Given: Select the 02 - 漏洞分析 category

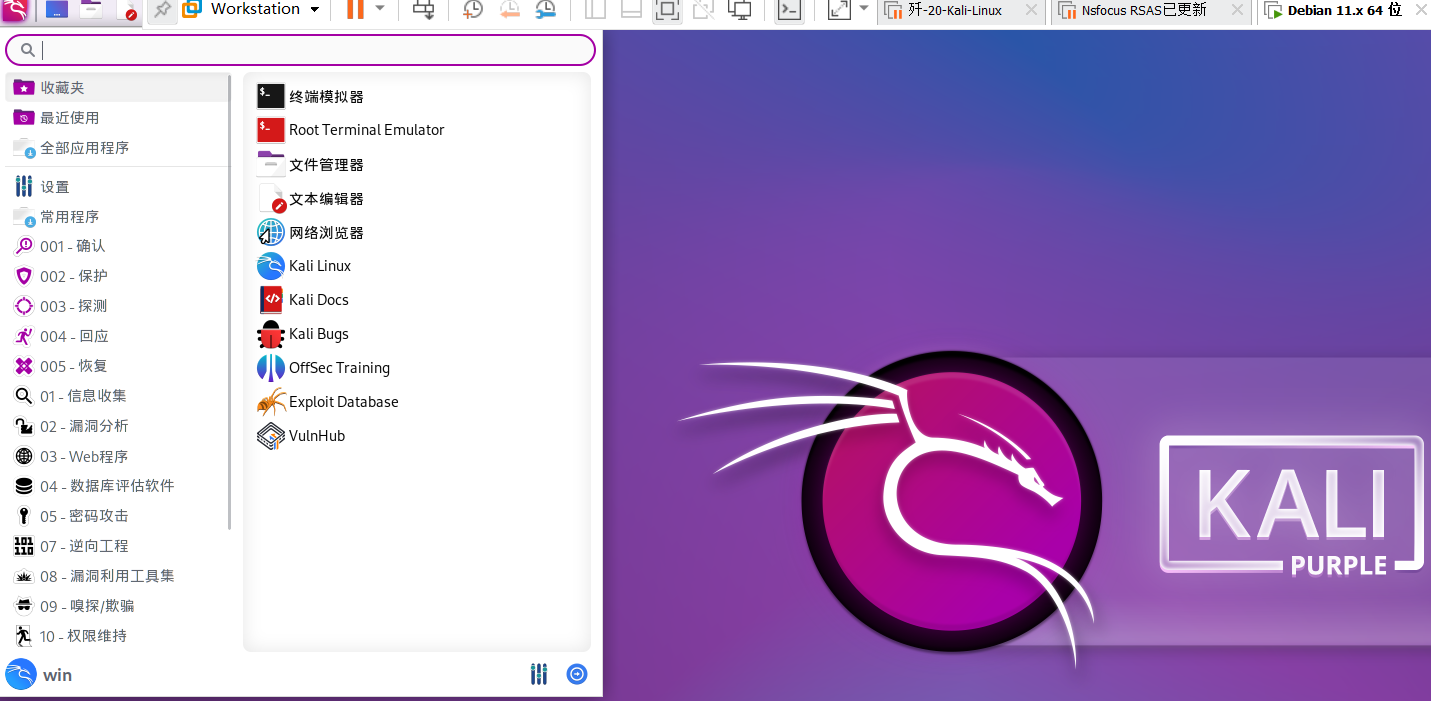Looking at the screenshot, I should click(118, 426).
